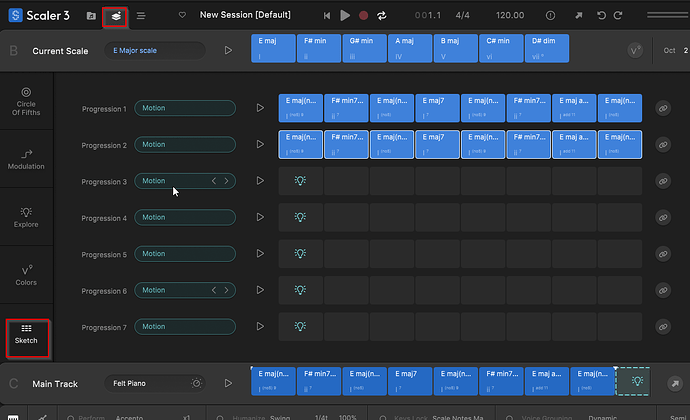Click the skip to start button
The height and width of the screenshot is (420, 690).
coord(327,15)
